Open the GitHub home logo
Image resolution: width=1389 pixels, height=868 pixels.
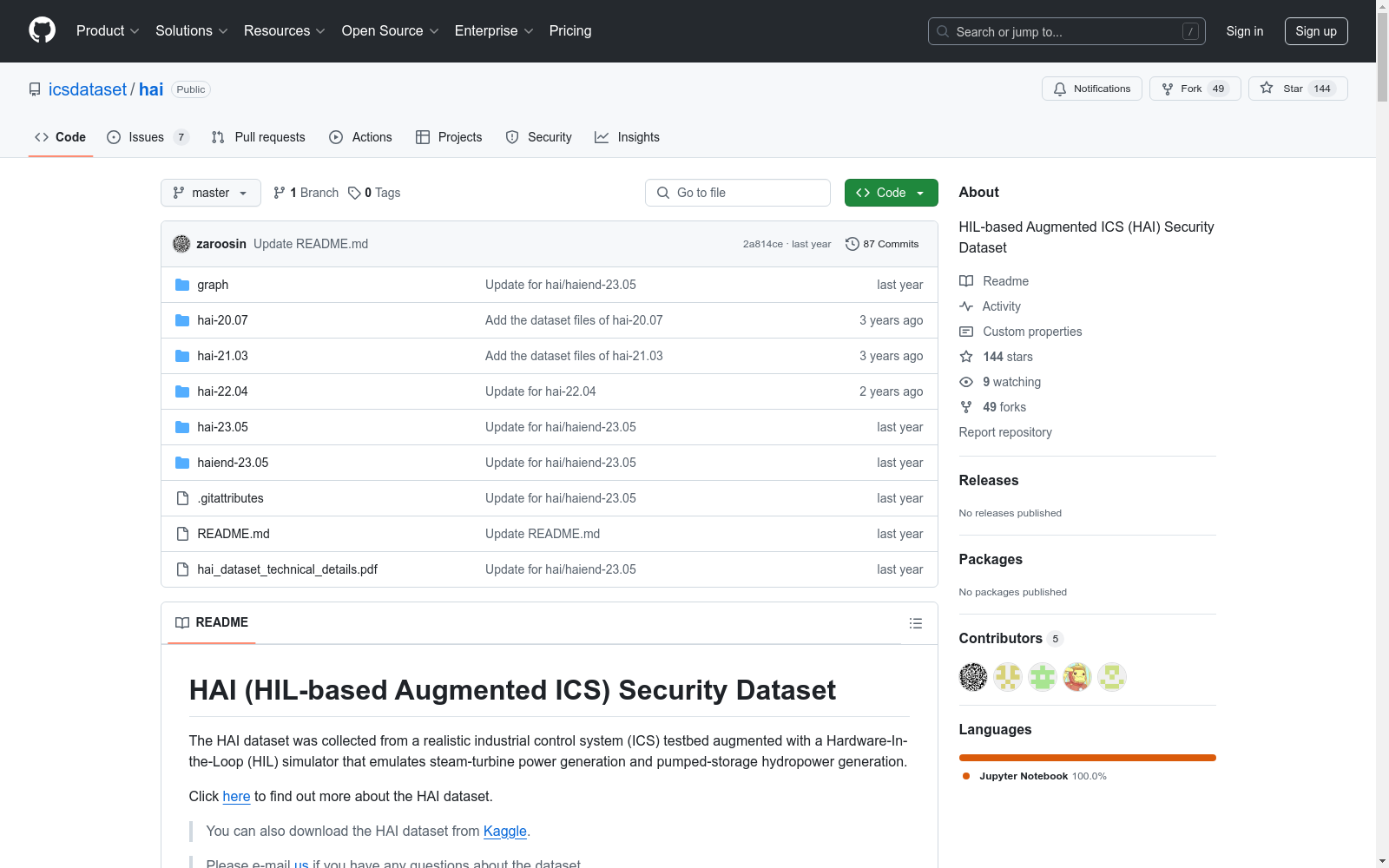(x=42, y=30)
